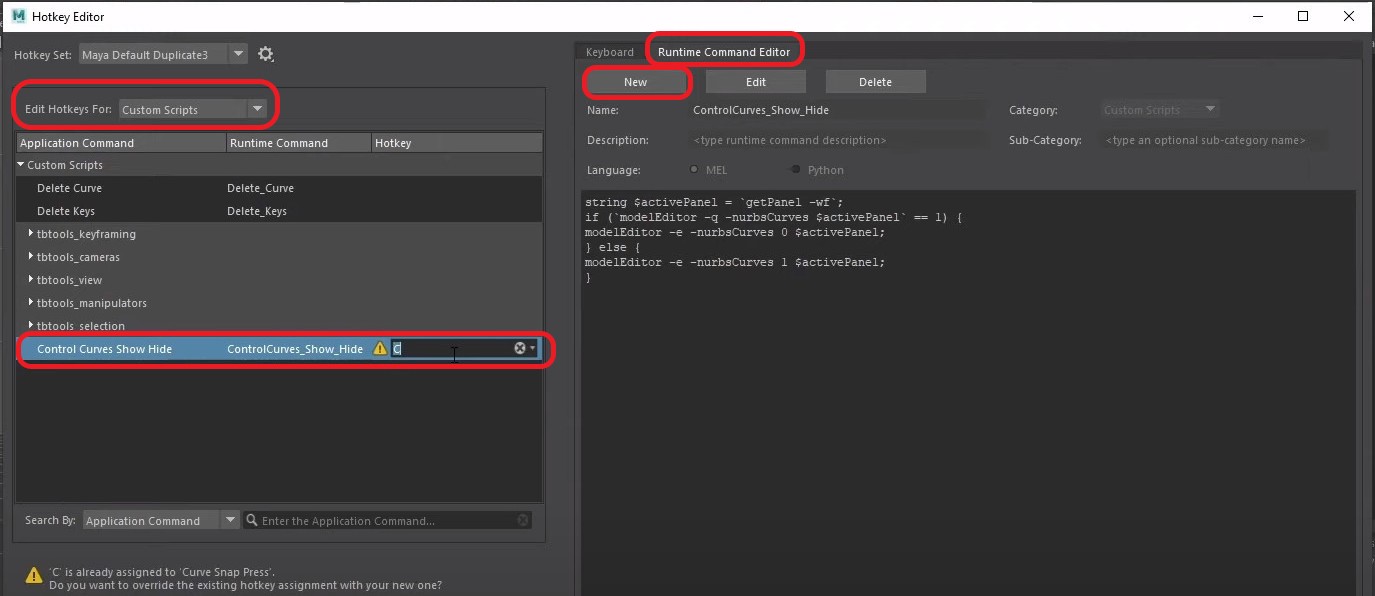This screenshot has height=596, width=1375.
Task: Click the Maya logo in the title bar
Action: 19,16
